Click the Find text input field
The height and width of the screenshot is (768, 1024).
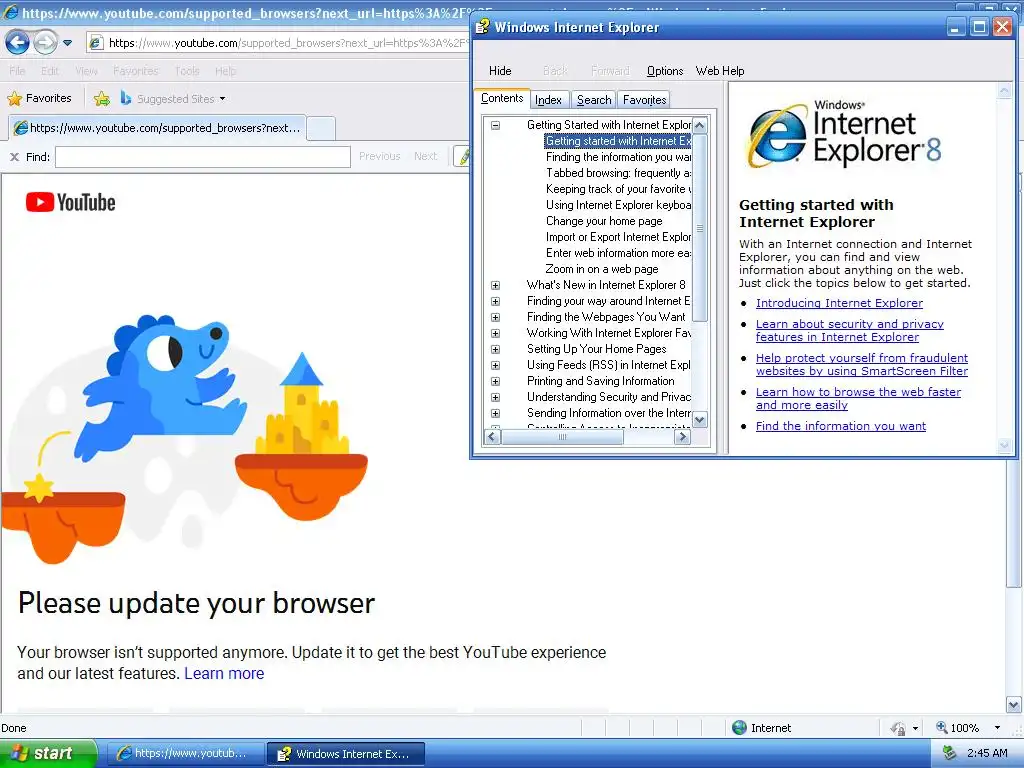tap(203, 157)
